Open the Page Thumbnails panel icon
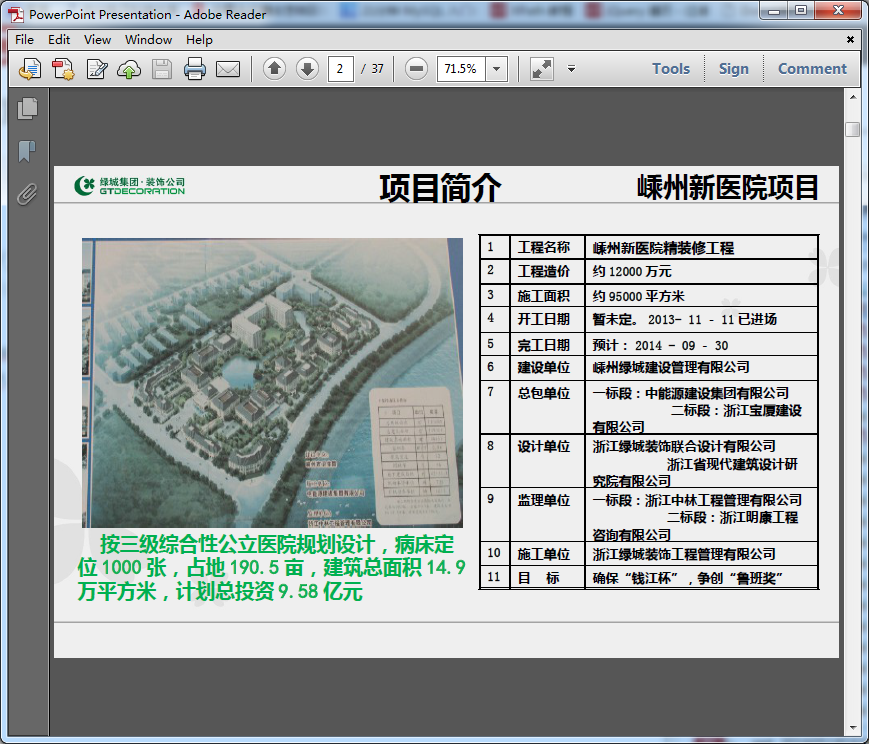Viewport: 869px width, 744px height. [x=27, y=109]
